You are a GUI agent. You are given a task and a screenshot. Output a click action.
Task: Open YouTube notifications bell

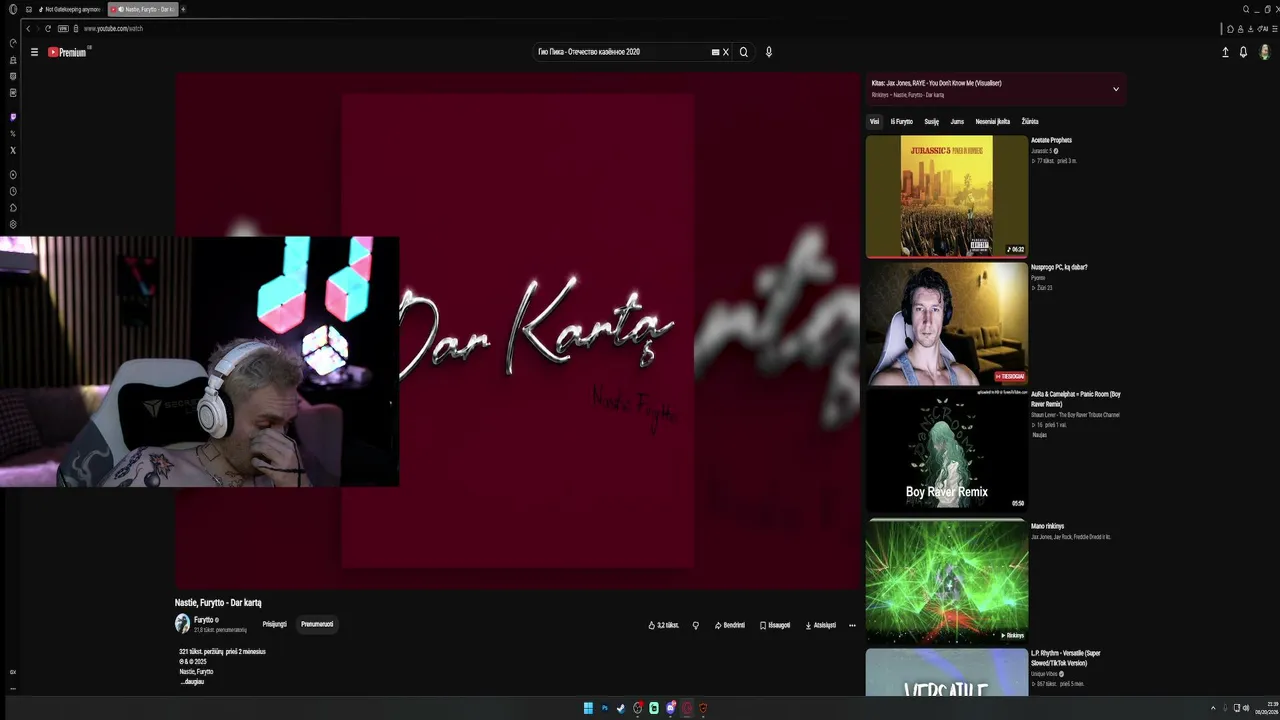[1243, 52]
